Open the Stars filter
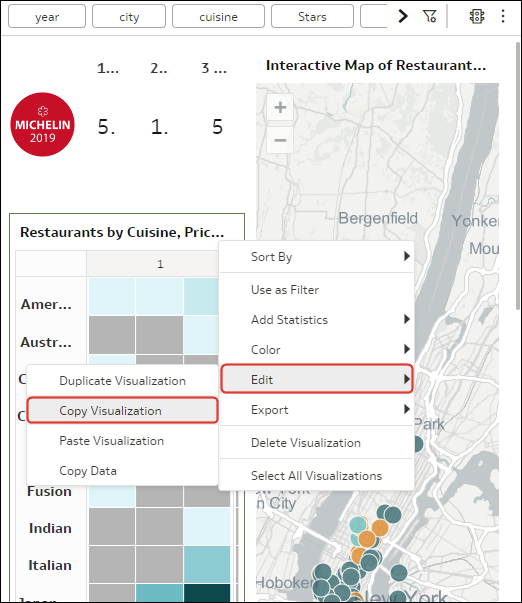Image resolution: width=522 pixels, height=603 pixels. (x=312, y=16)
